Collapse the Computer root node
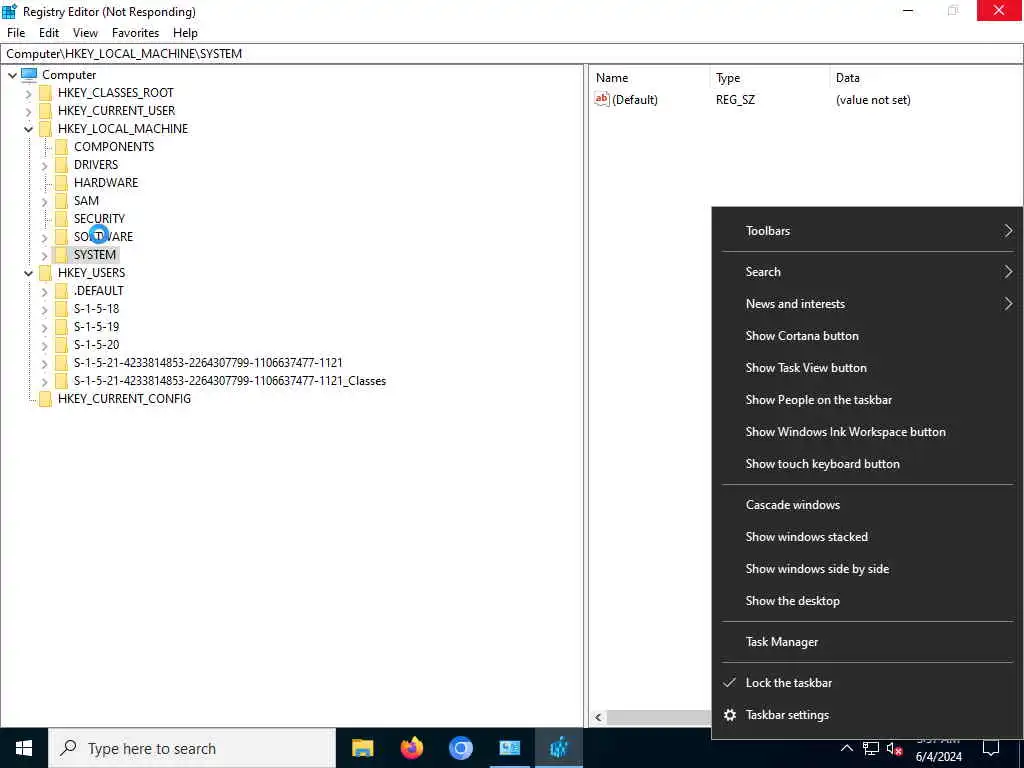1024x768 pixels. 12,75
